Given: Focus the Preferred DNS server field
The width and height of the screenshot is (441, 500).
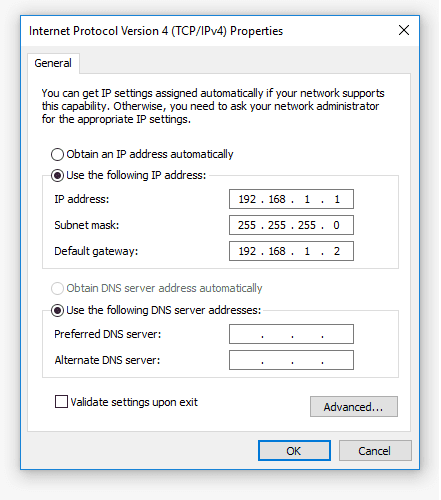Looking at the screenshot, I should tap(291, 334).
